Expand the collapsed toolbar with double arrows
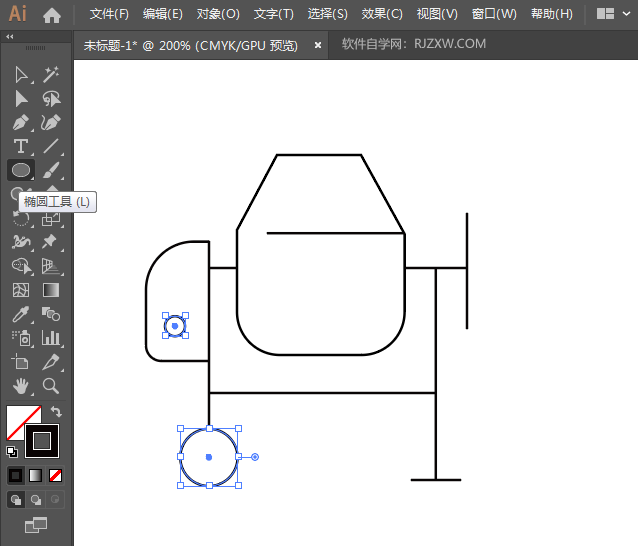The width and height of the screenshot is (638, 546). coord(10,36)
